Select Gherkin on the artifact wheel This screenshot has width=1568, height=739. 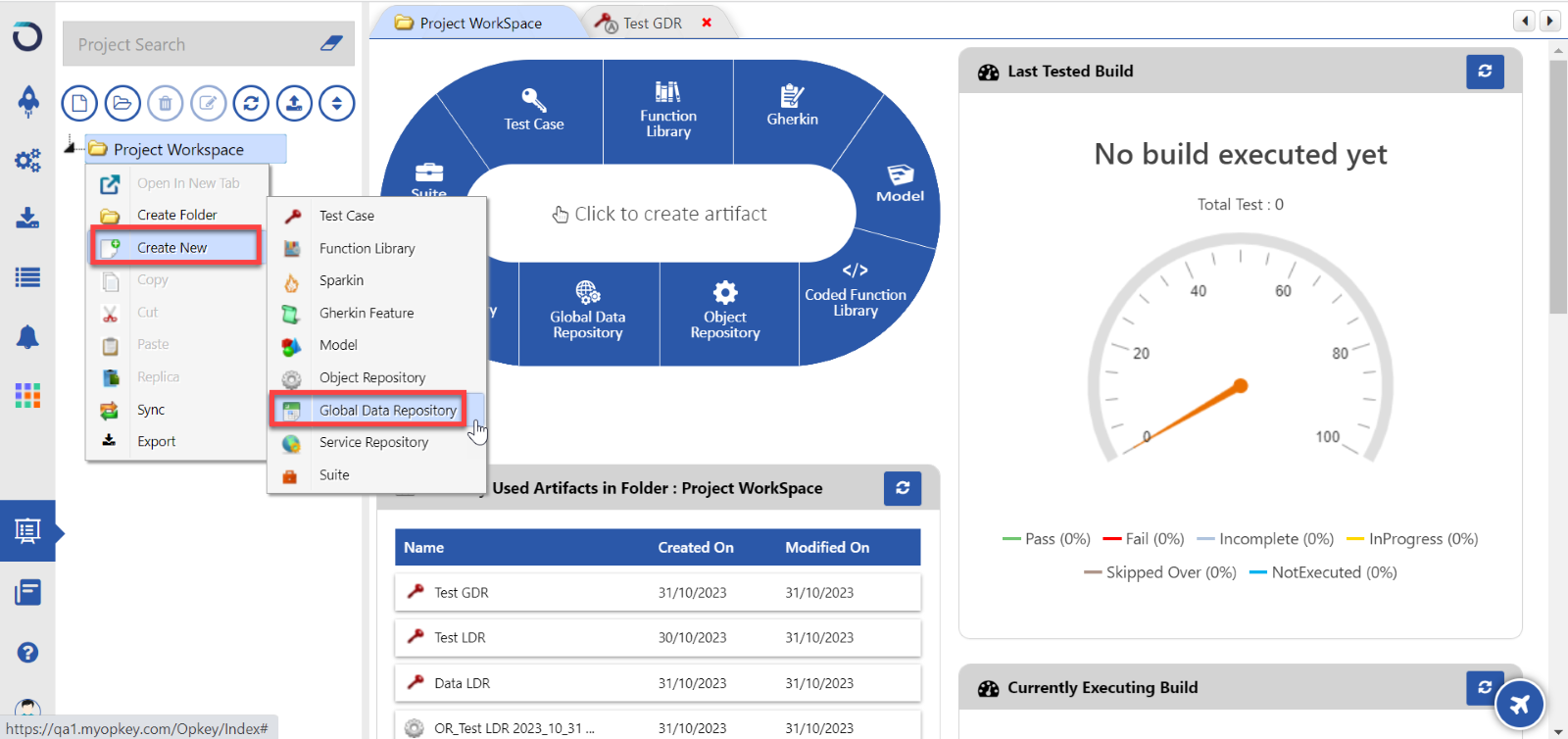point(792,106)
